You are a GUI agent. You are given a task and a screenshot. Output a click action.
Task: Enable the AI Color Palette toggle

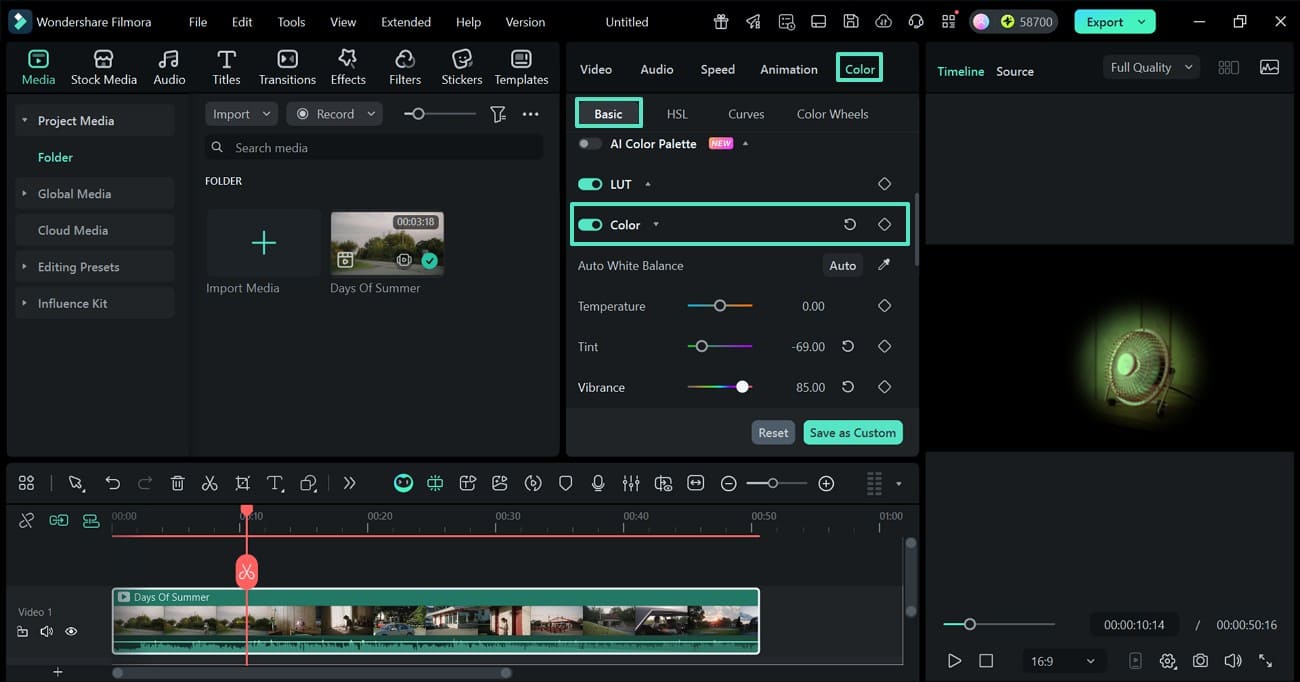pos(589,143)
